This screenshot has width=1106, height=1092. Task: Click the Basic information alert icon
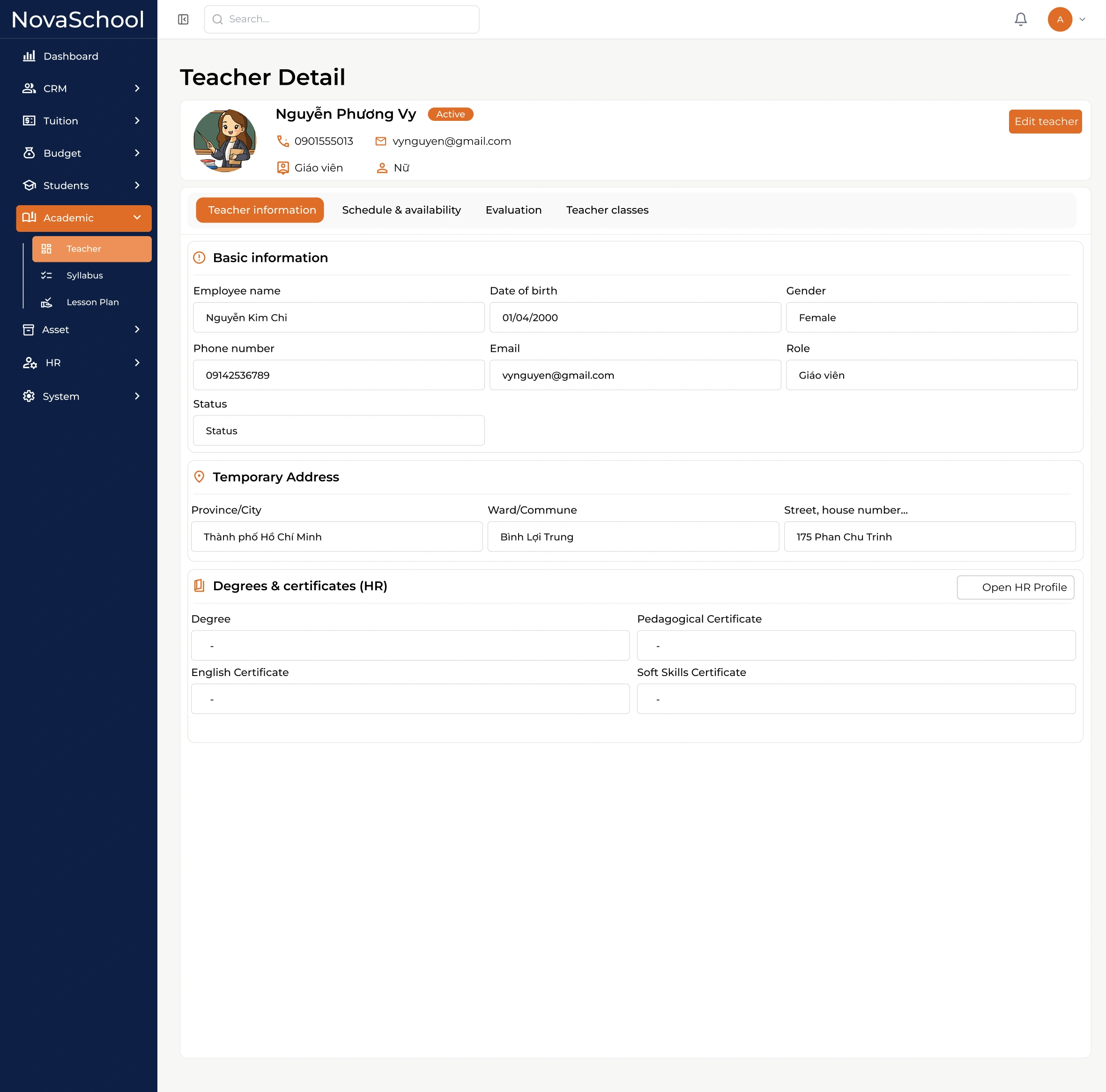[199, 258]
